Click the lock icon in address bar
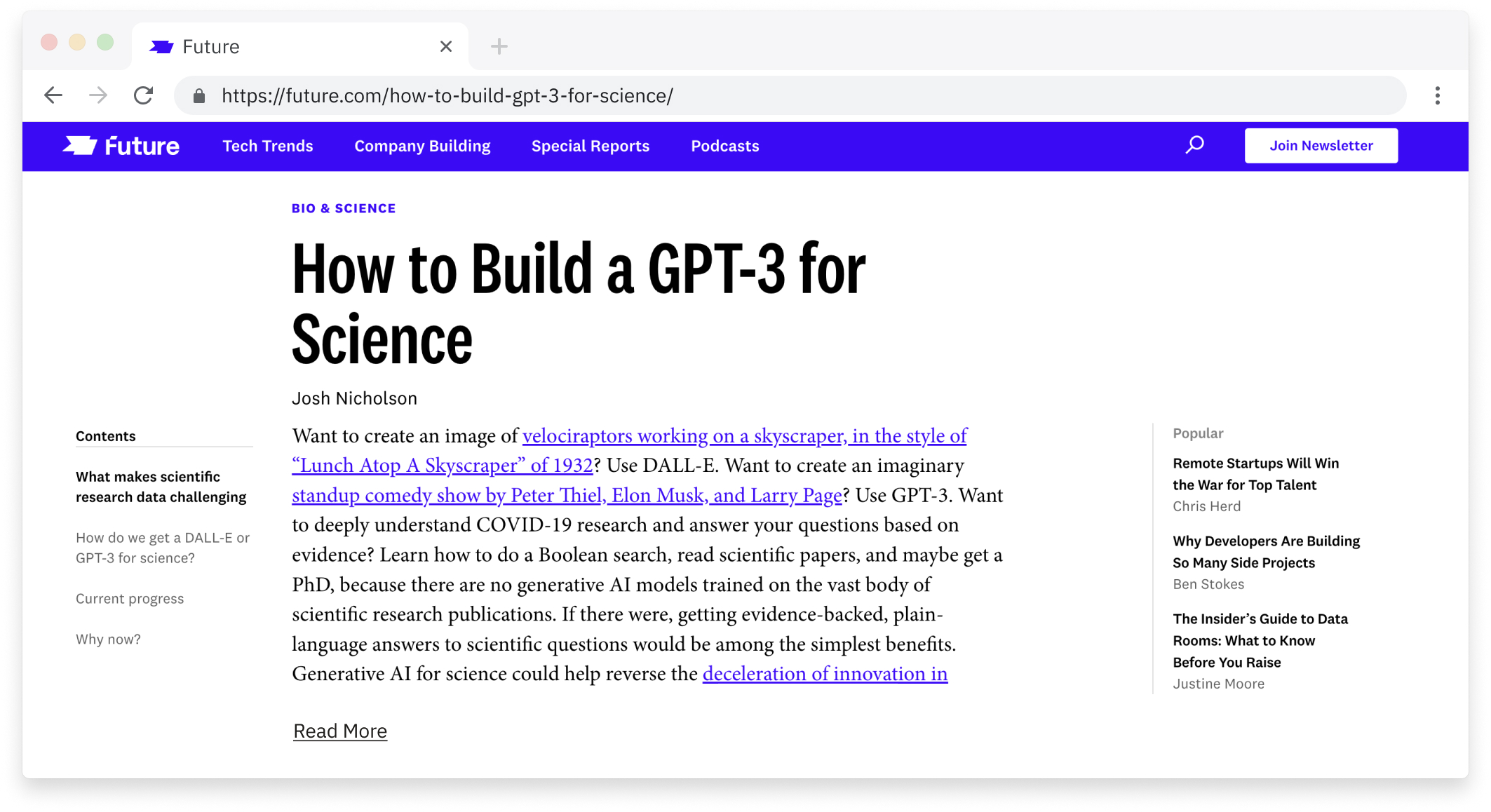The width and height of the screenshot is (1491, 812). [199, 96]
